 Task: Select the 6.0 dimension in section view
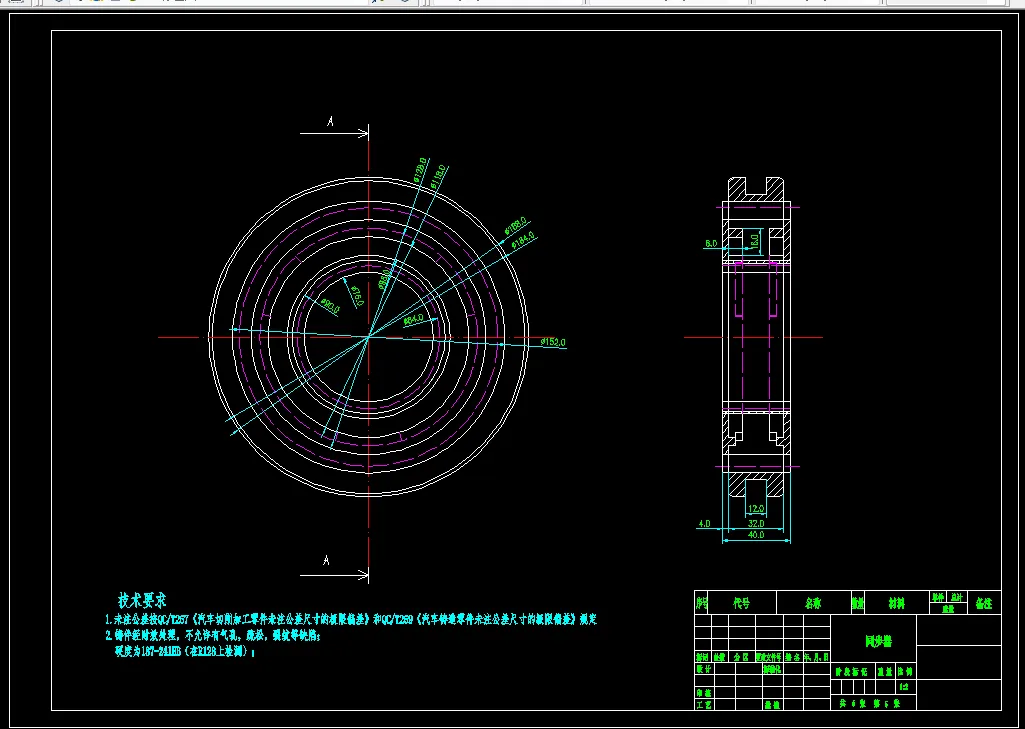[711, 243]
